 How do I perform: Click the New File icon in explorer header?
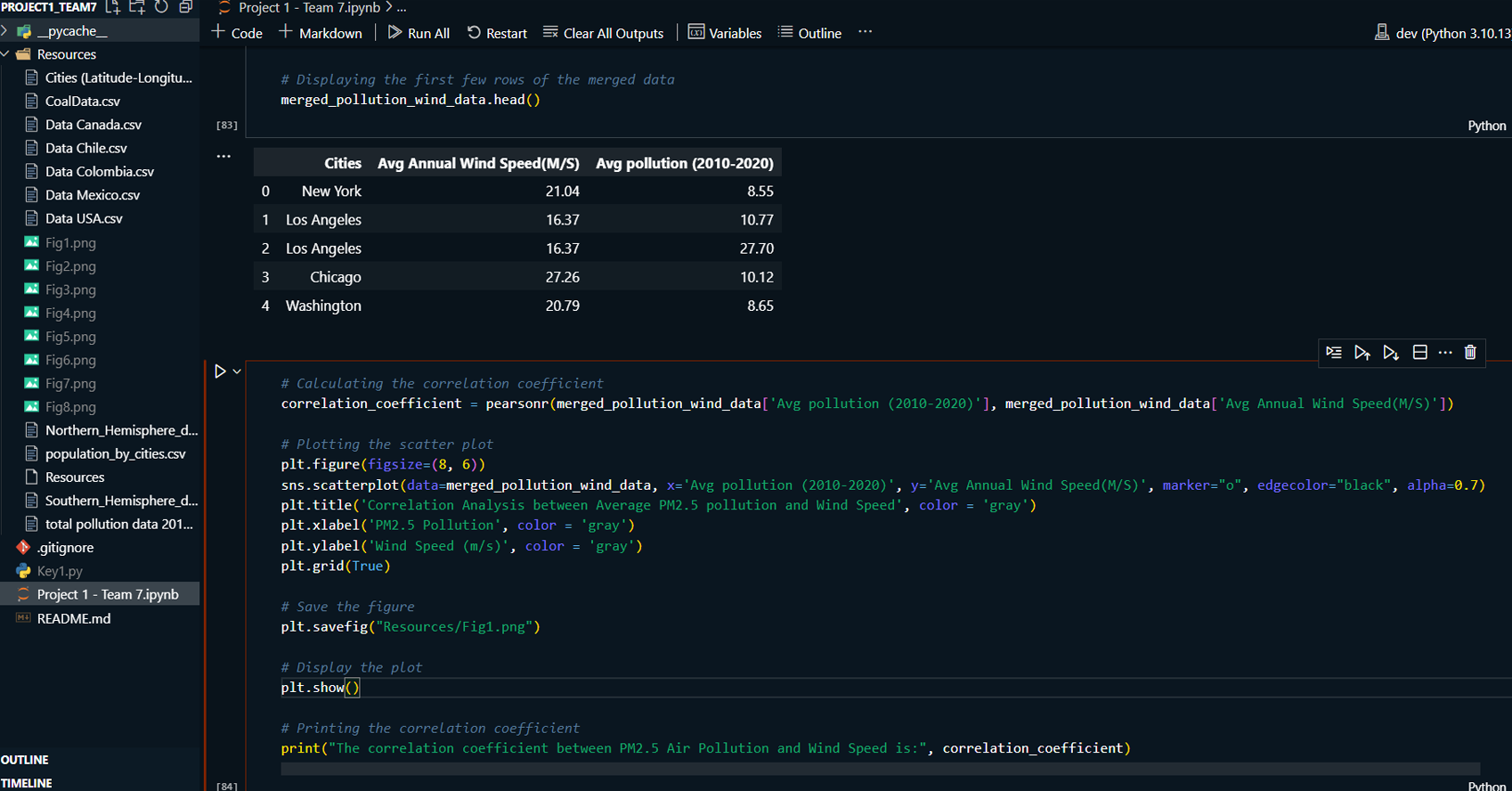click(x=113, y=7)
